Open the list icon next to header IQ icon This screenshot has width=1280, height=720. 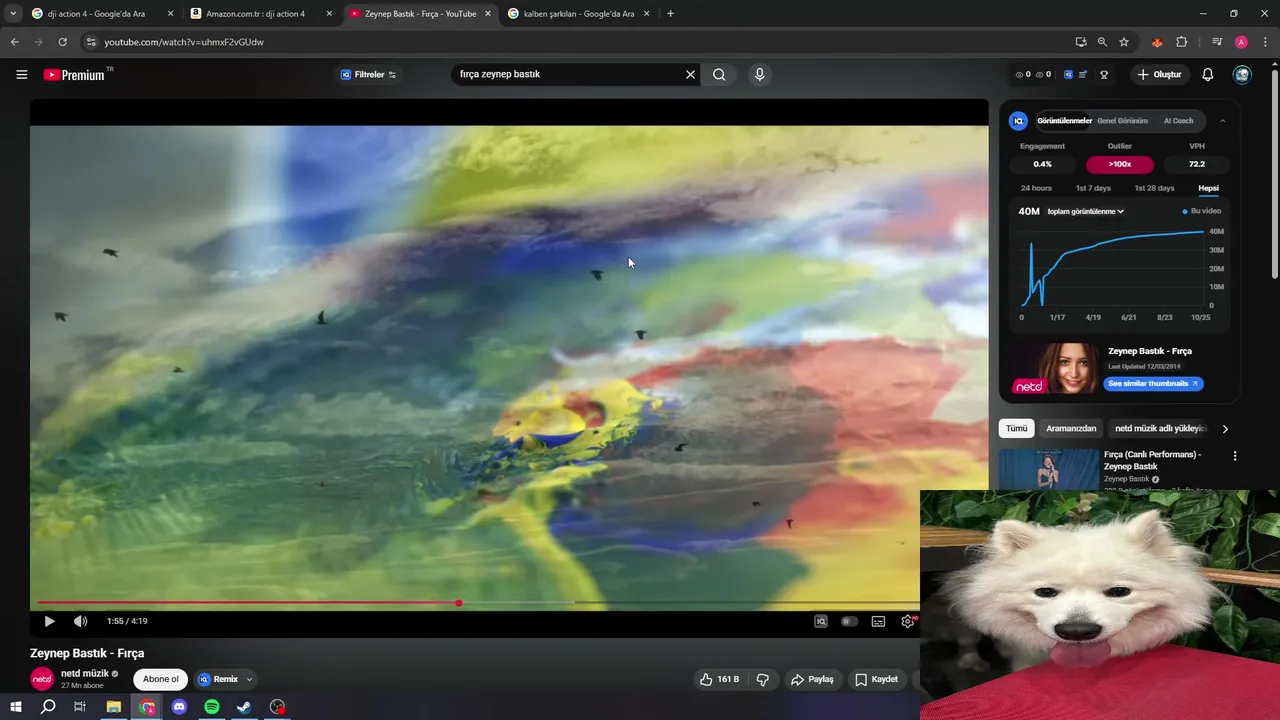click(1083, 74)
